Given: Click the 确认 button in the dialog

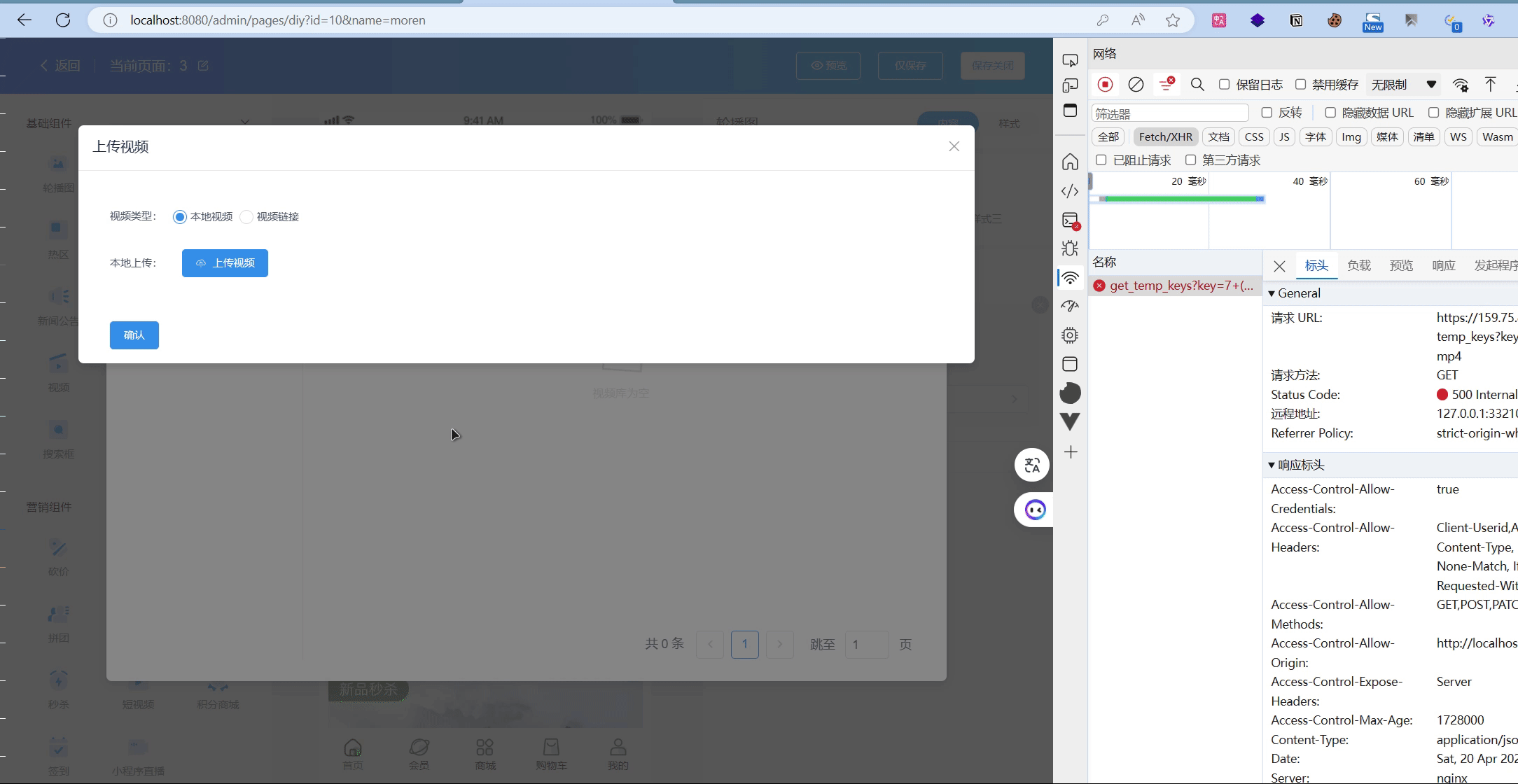Looking at the screenshot, I should coord(134,335).
